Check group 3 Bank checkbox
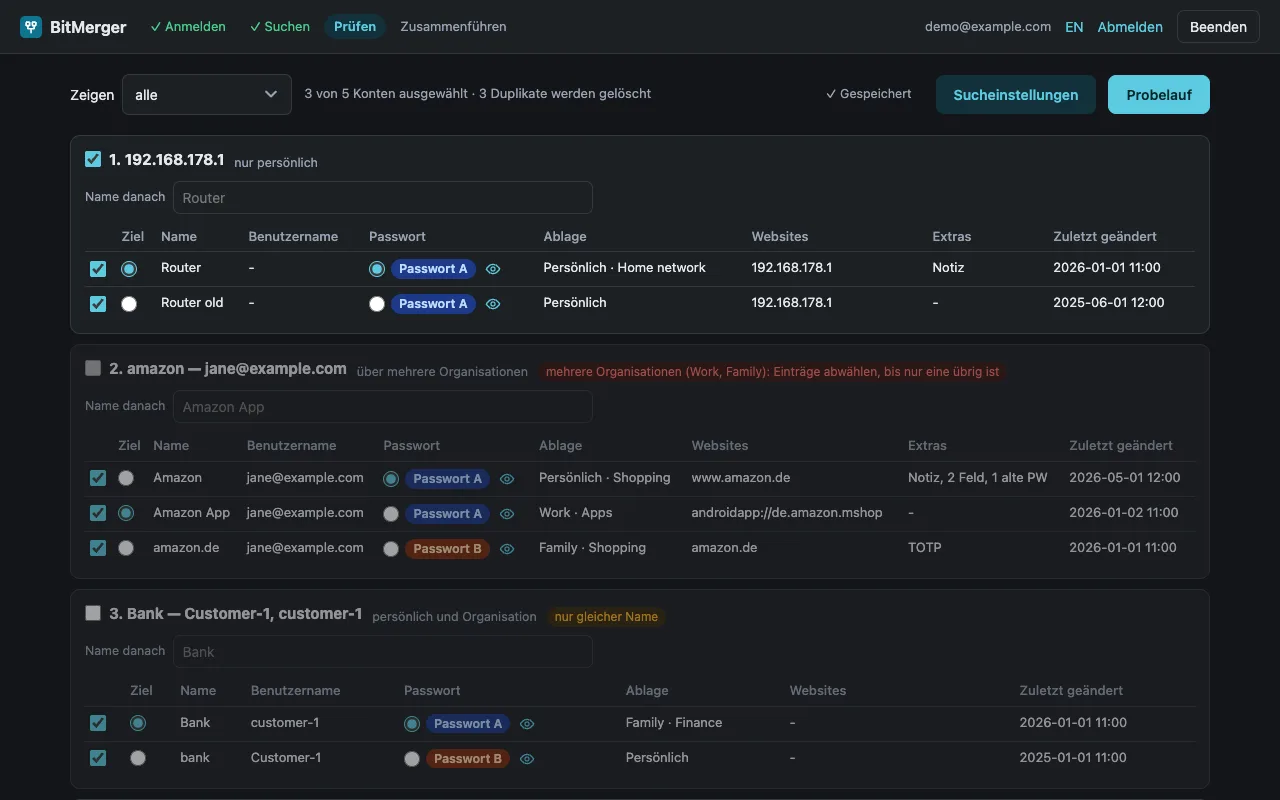 pos(93,613)
